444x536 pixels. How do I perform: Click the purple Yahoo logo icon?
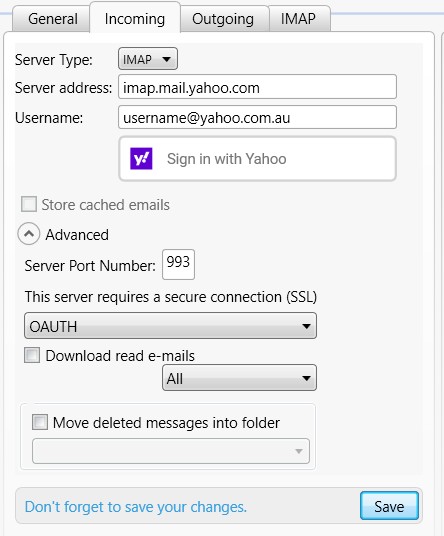(x=141, y=159)
